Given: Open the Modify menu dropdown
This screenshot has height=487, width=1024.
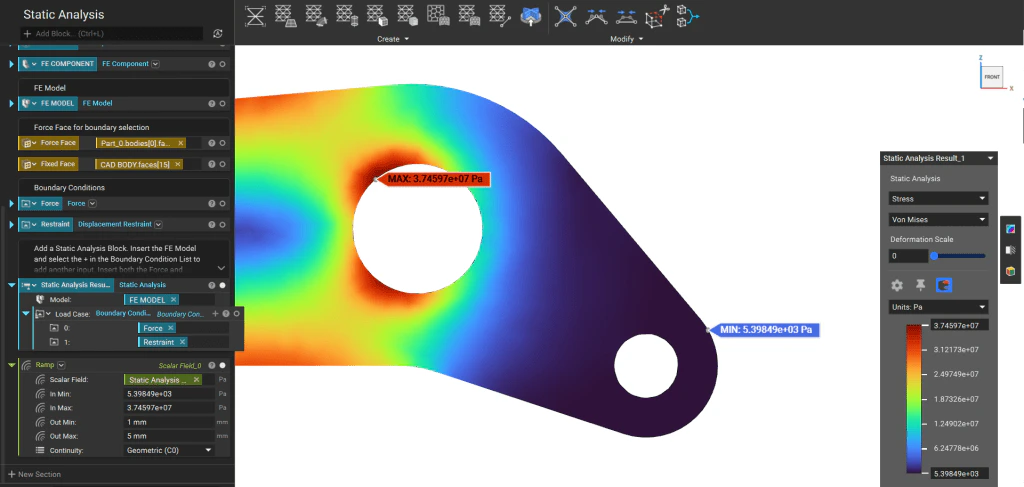Looking at the screenshot, I should pos(626,39).
